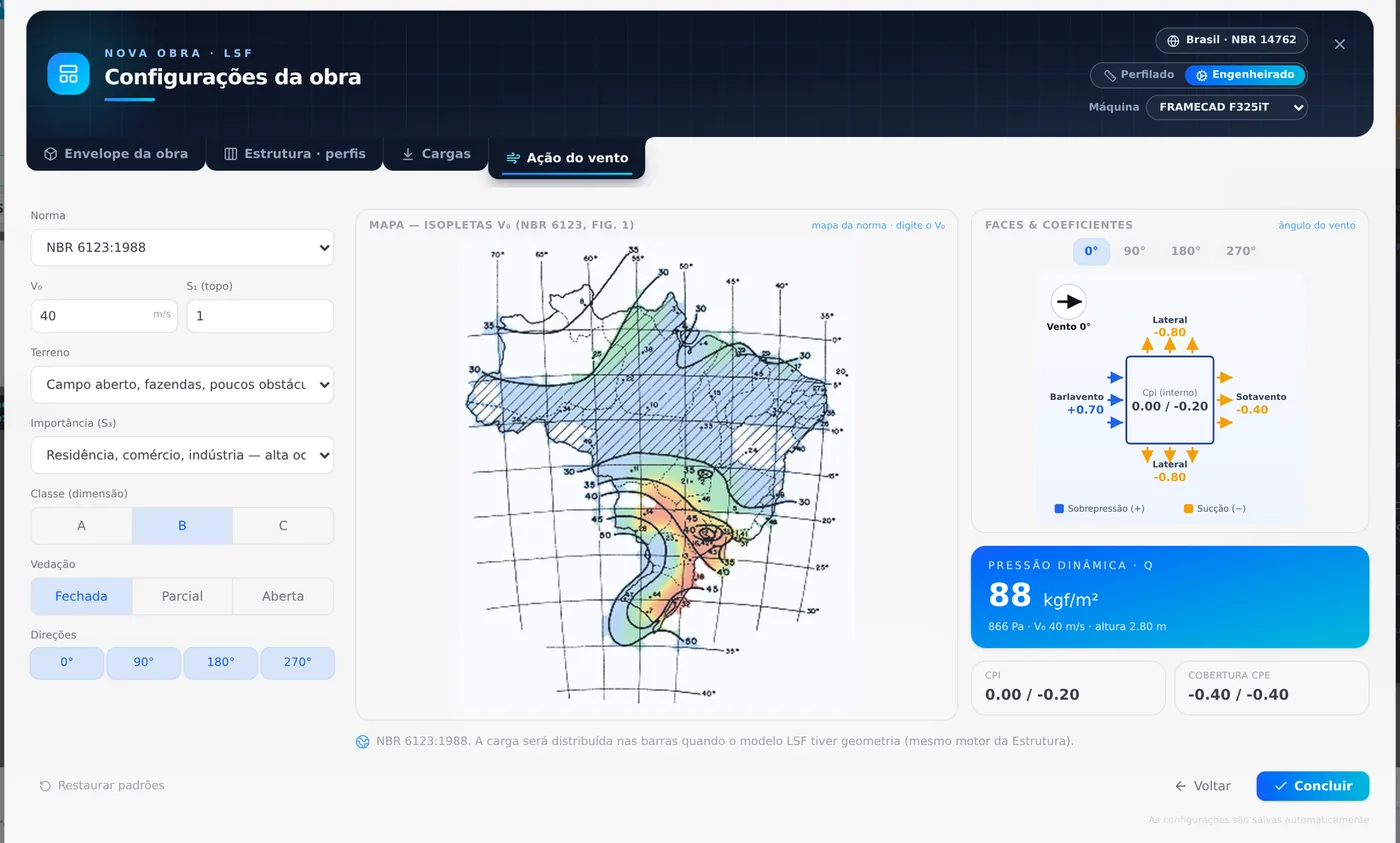
Task: Click the checkmark icon on Concluir
Action: (1281, 786)
